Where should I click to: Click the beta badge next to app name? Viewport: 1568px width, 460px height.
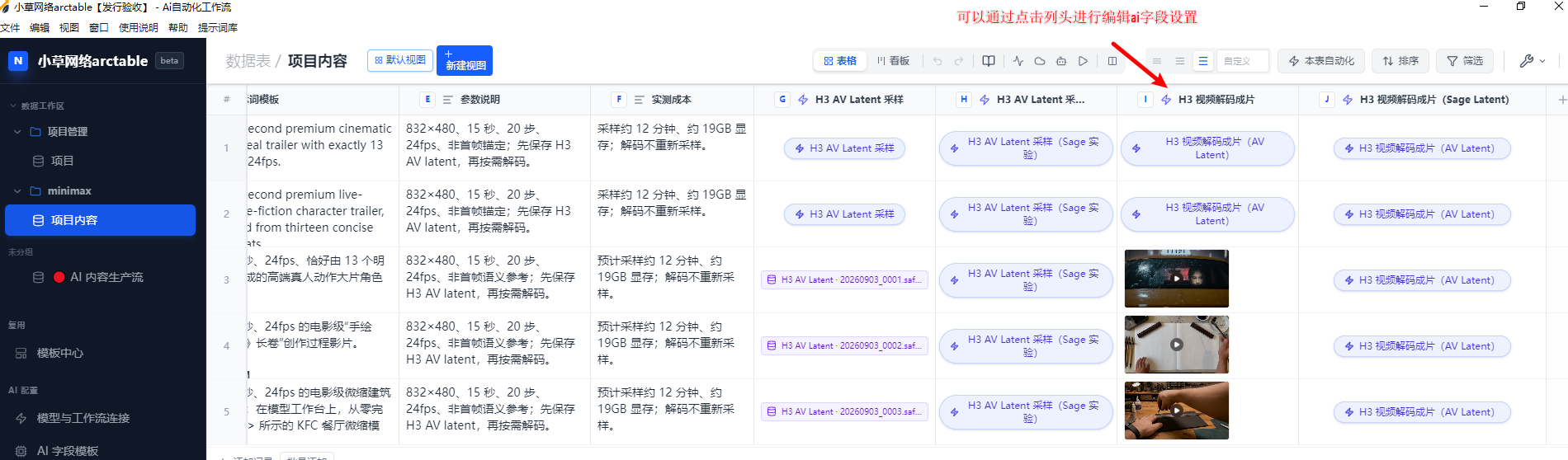point(169,61)
